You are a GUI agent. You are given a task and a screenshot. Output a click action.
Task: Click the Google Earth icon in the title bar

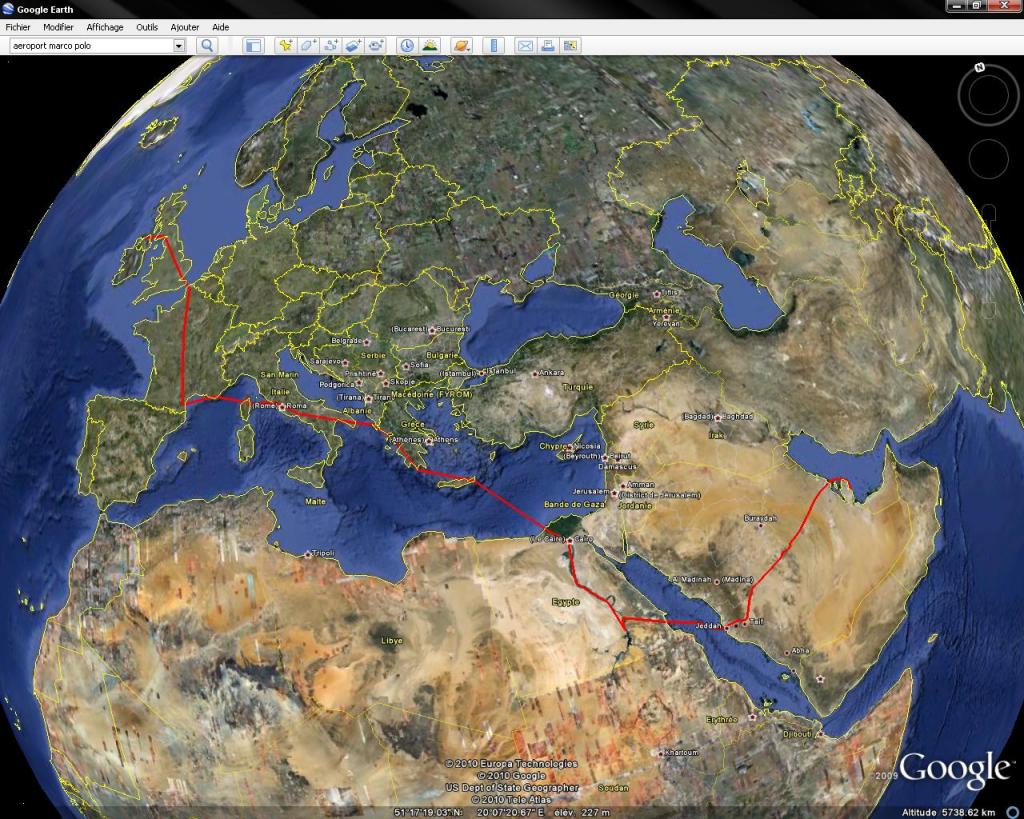click(8, 9)
